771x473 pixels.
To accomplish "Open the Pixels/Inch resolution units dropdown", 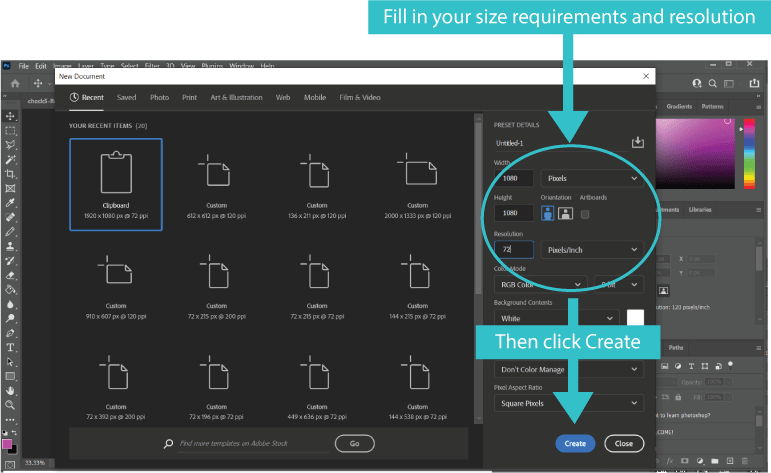I will 591,249.
